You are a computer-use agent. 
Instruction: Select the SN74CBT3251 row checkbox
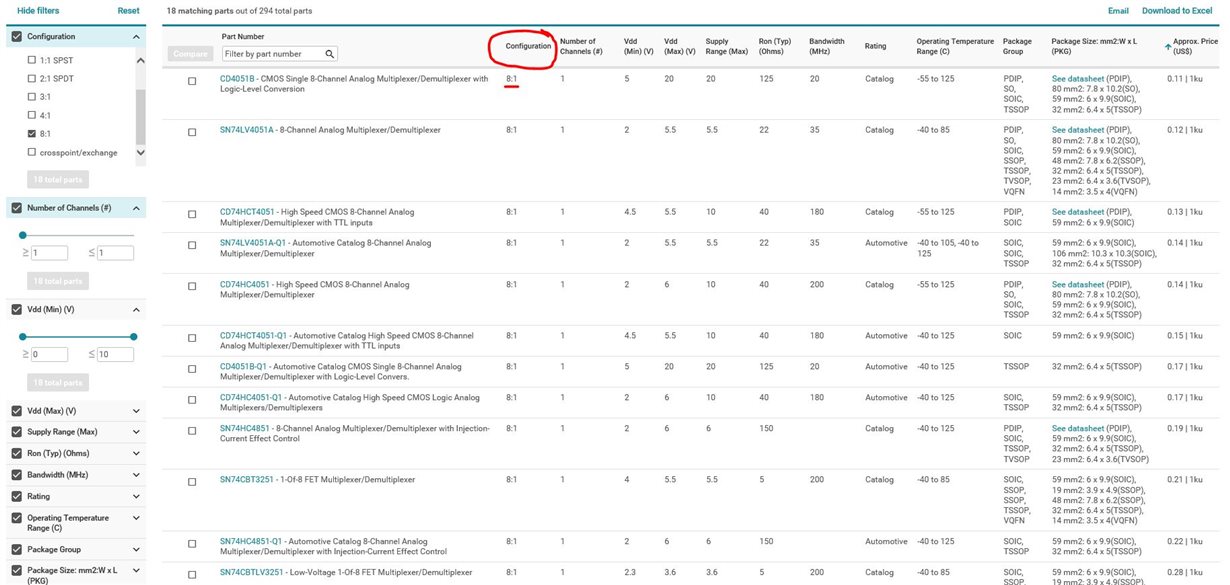click(x=192, y=482)
